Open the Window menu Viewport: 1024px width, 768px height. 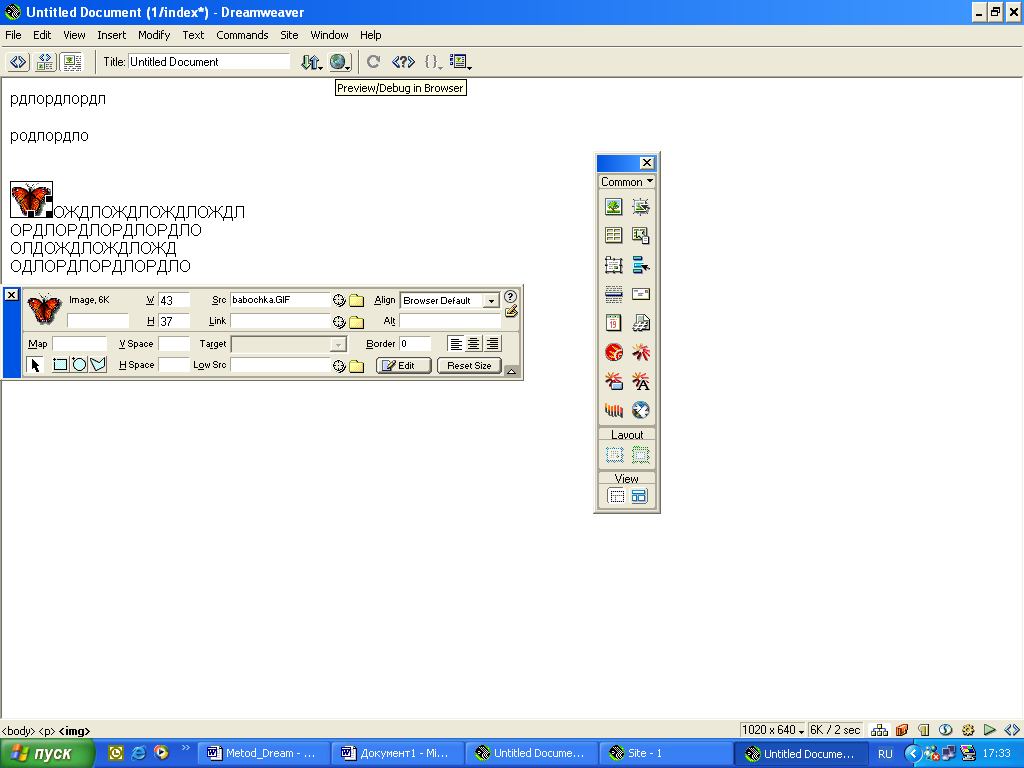pos(329,35)
